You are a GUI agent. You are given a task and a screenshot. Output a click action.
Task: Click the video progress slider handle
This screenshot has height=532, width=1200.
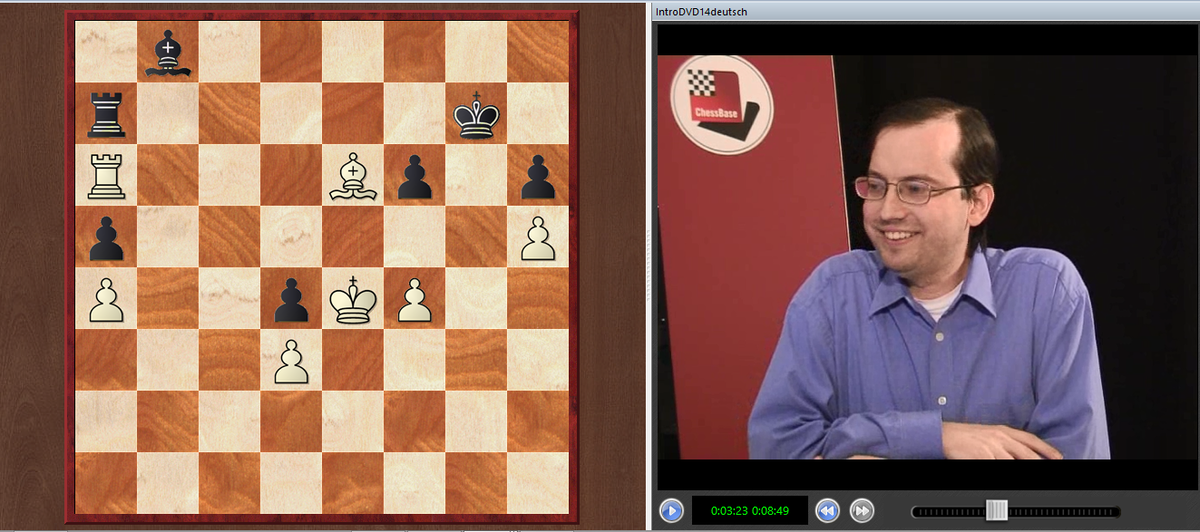(996, 510)
